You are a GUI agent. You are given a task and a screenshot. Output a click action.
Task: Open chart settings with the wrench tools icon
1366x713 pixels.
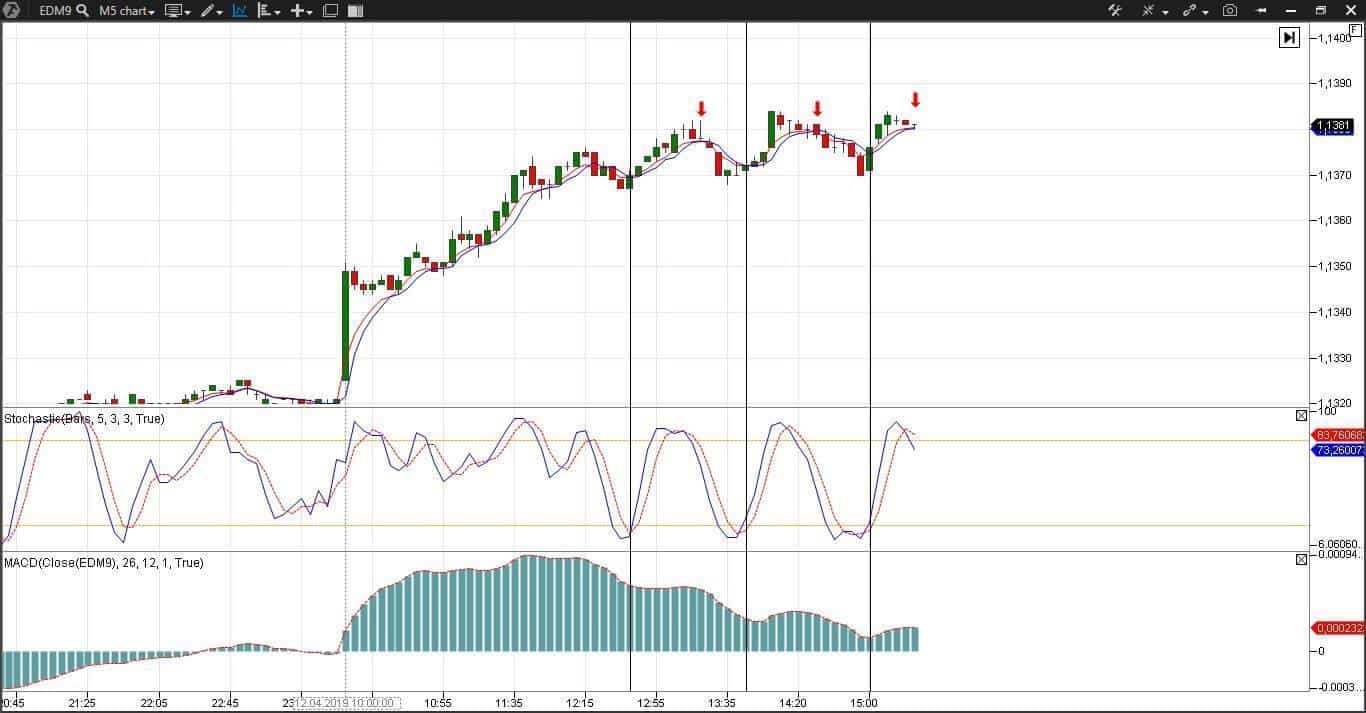1115,11
